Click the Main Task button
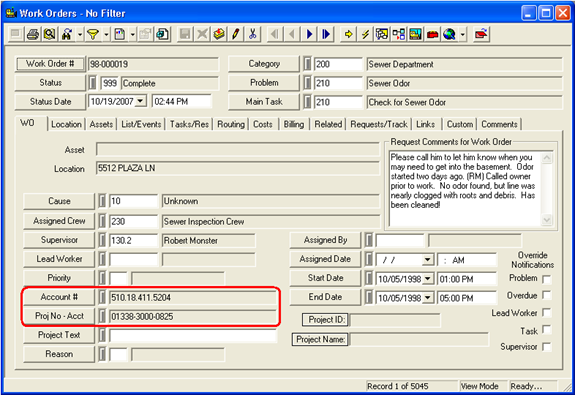576x396 pixels. point(264,102)
